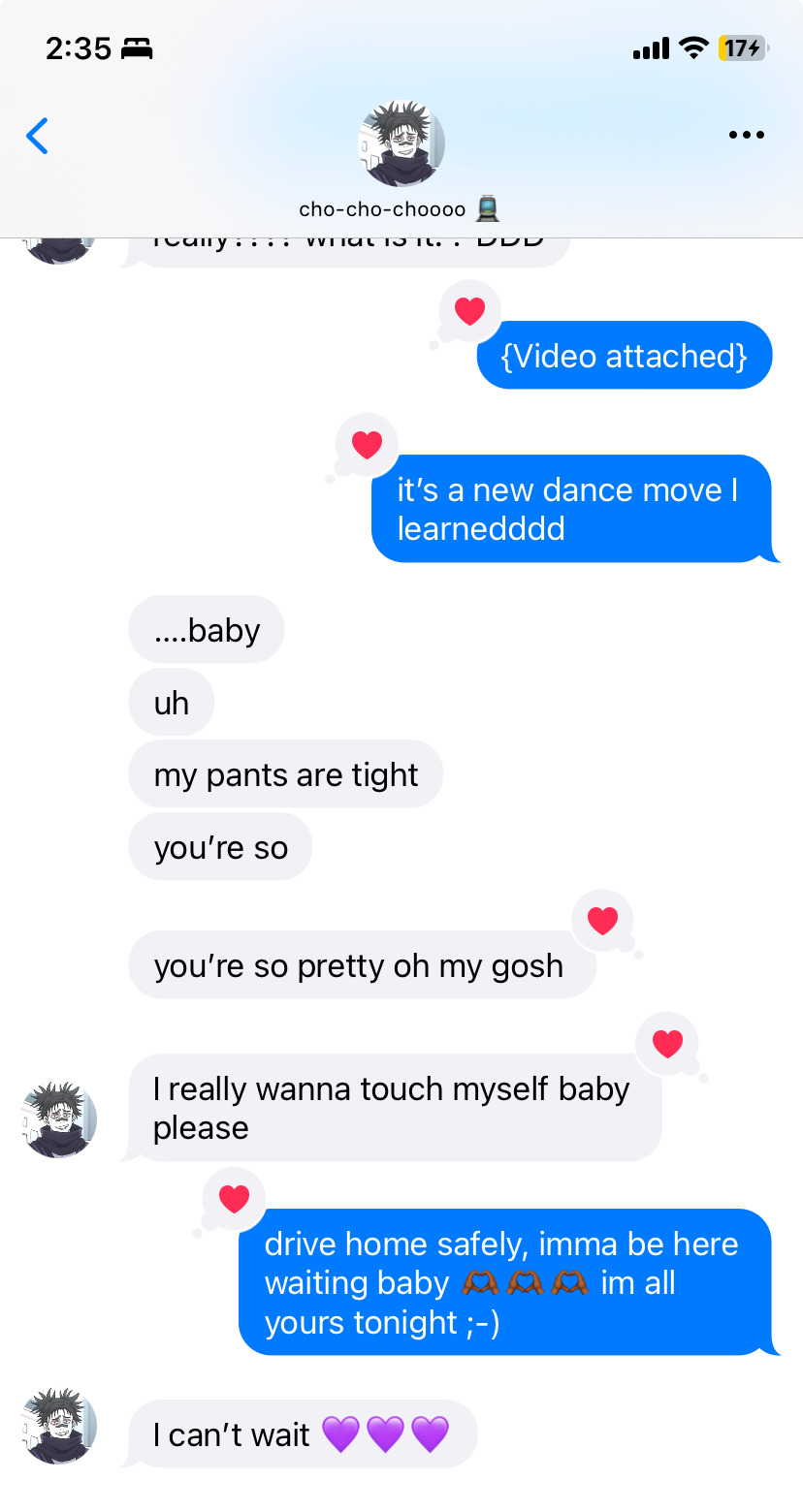Screen dimensions: 803x1512
Task: Tap the partially hidden avatar below header
Action: [60, 250]
